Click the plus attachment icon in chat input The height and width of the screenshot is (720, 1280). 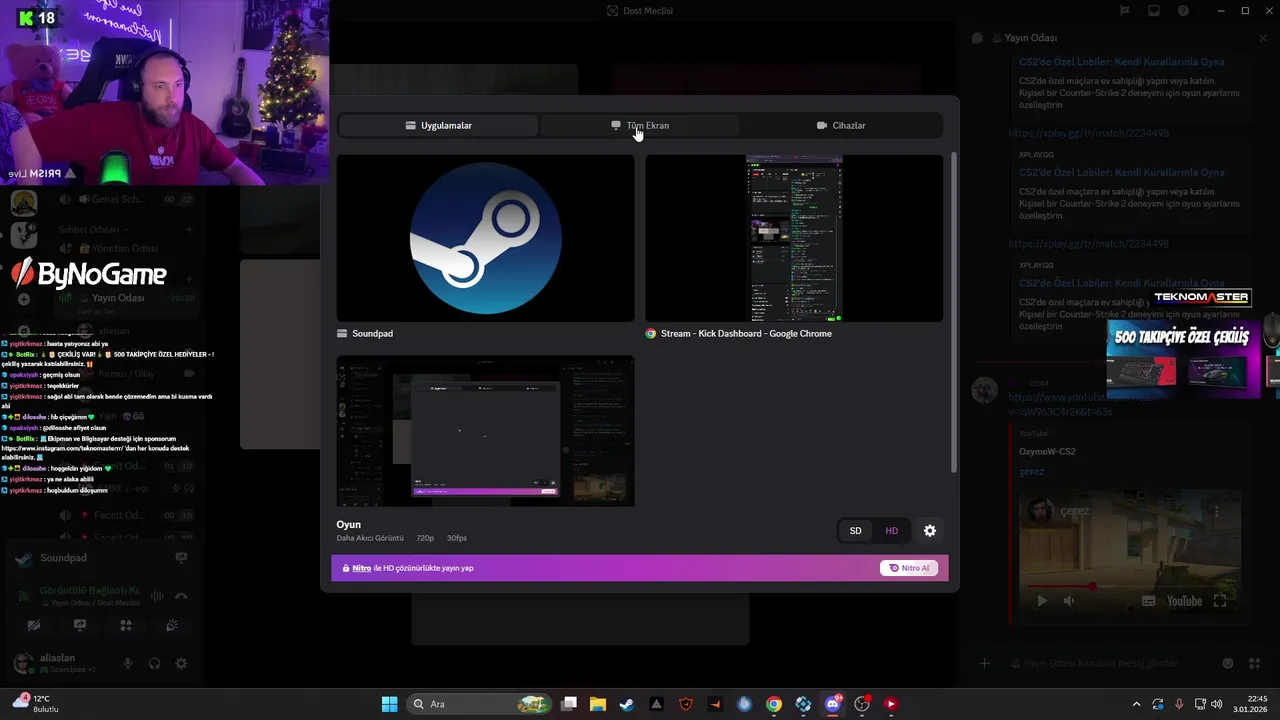click(x=985, y=663)
